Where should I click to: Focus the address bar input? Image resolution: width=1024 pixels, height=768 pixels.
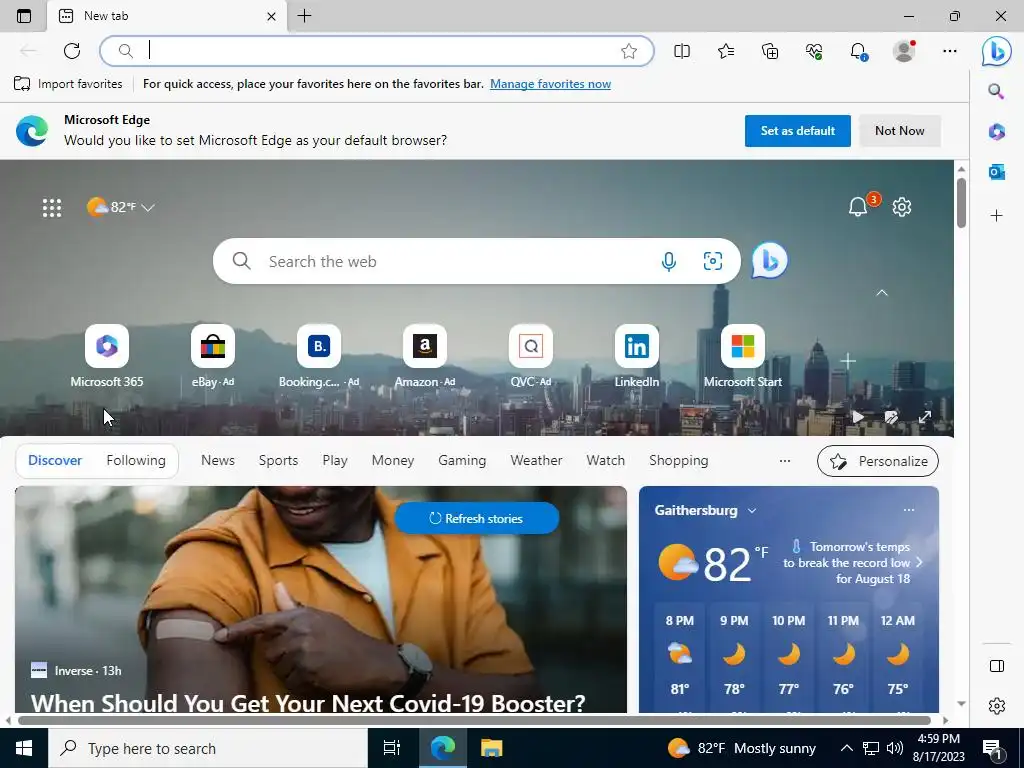point(377,51)
